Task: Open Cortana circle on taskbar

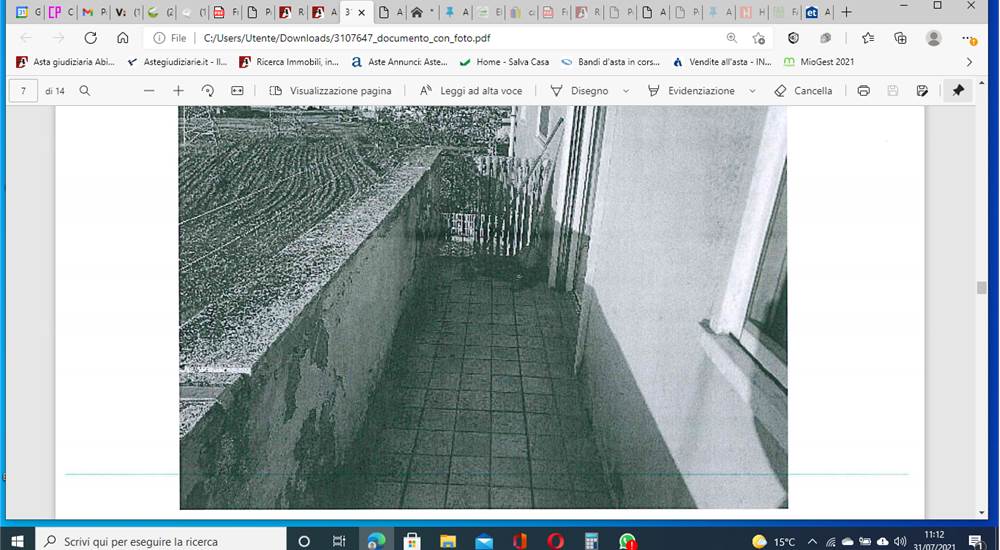Action: 304,541
